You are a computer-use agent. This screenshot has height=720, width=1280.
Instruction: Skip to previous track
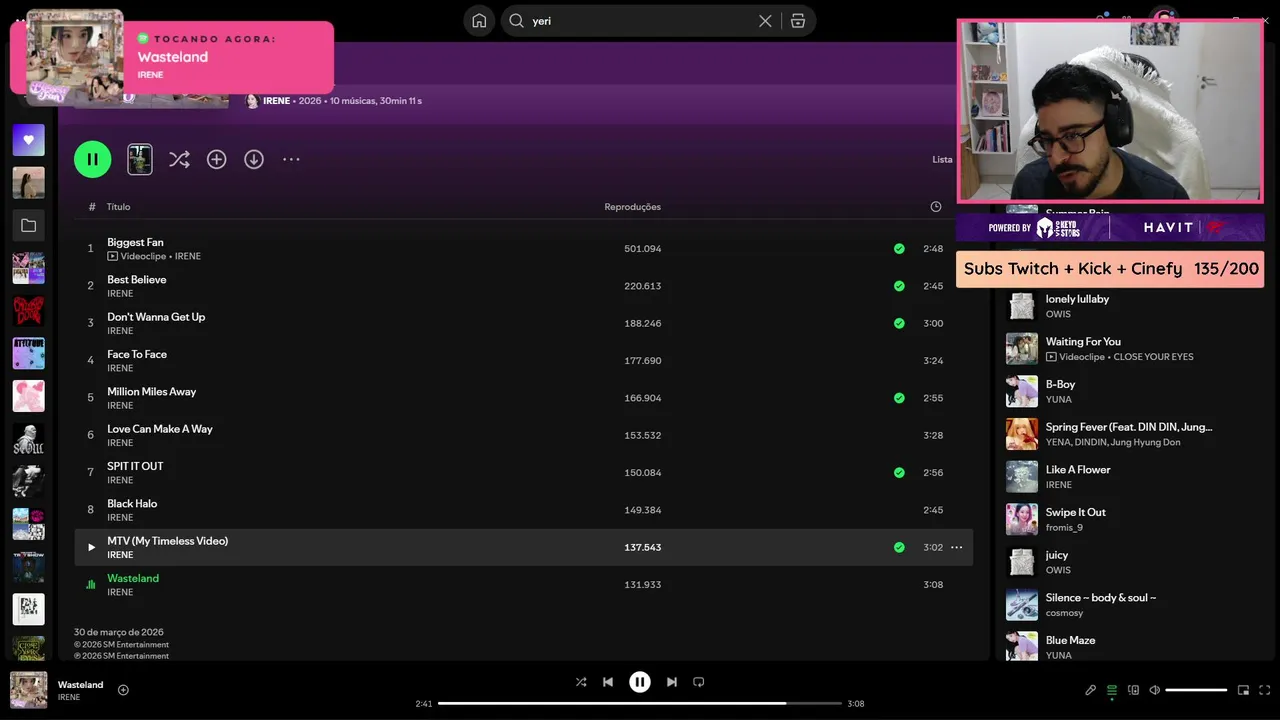click(608, 682)
